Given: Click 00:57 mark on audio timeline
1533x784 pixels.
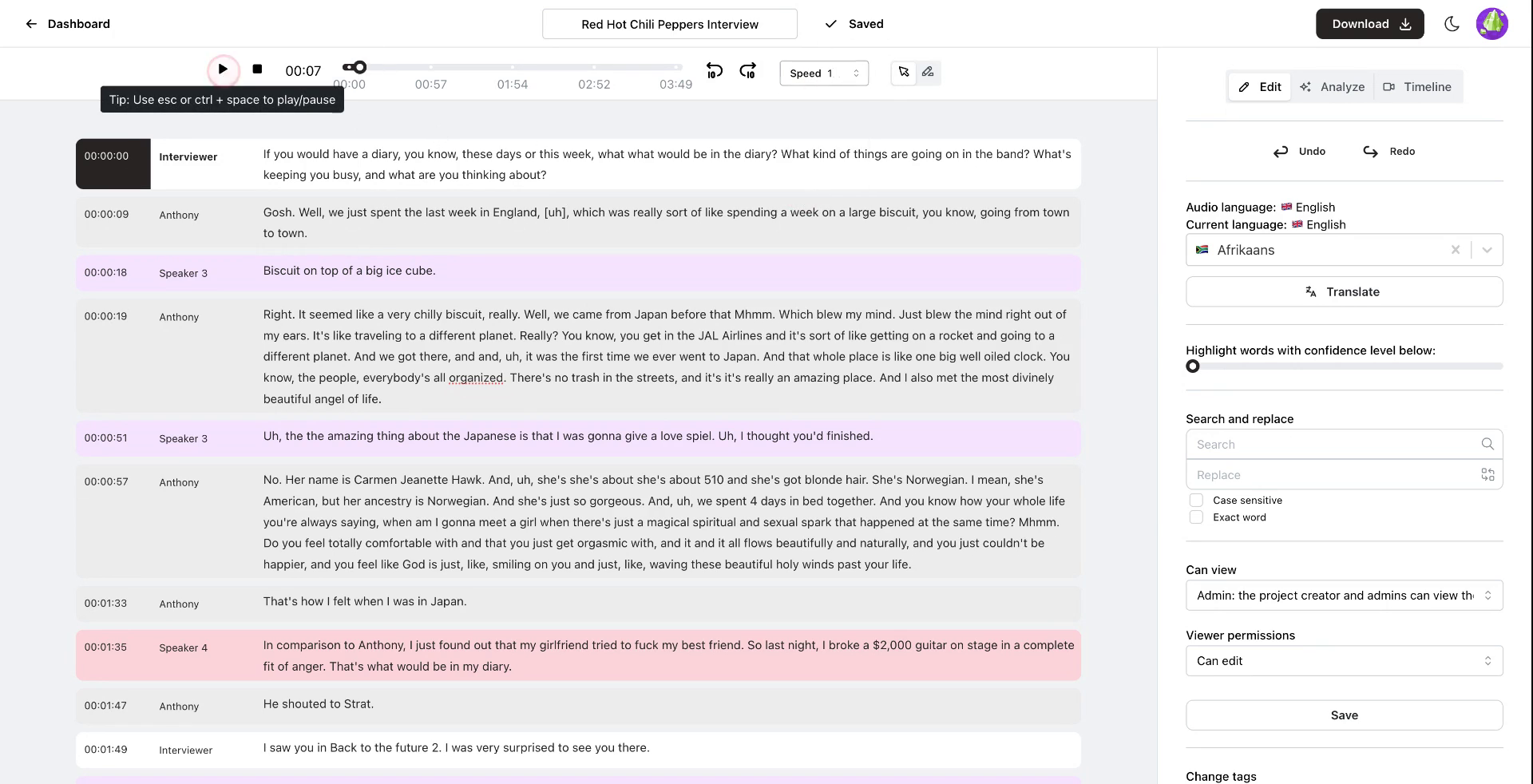Looking at the screenshot, I should (x=430, y=84).
